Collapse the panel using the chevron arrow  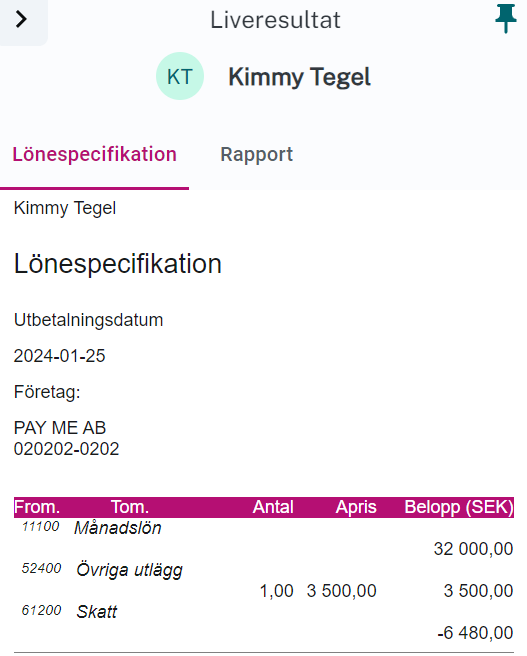(22, 20)
